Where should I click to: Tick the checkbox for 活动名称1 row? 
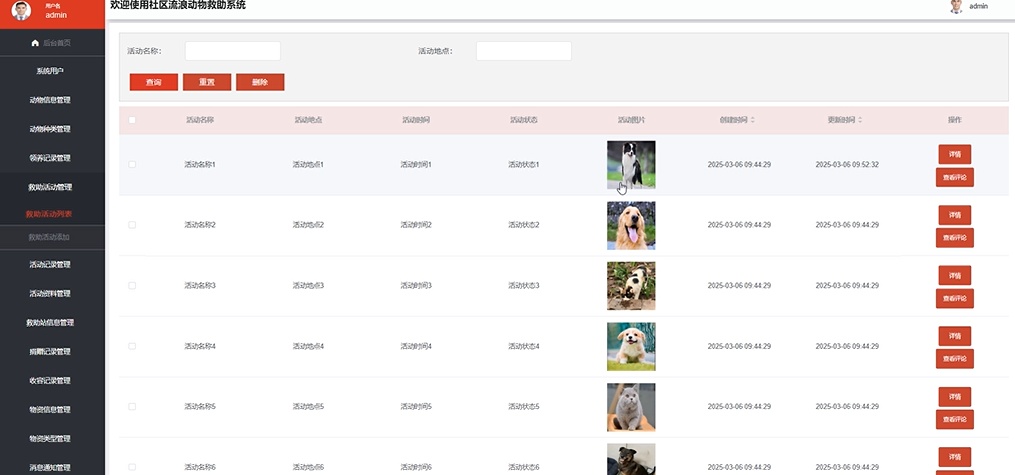coord(132,164)
